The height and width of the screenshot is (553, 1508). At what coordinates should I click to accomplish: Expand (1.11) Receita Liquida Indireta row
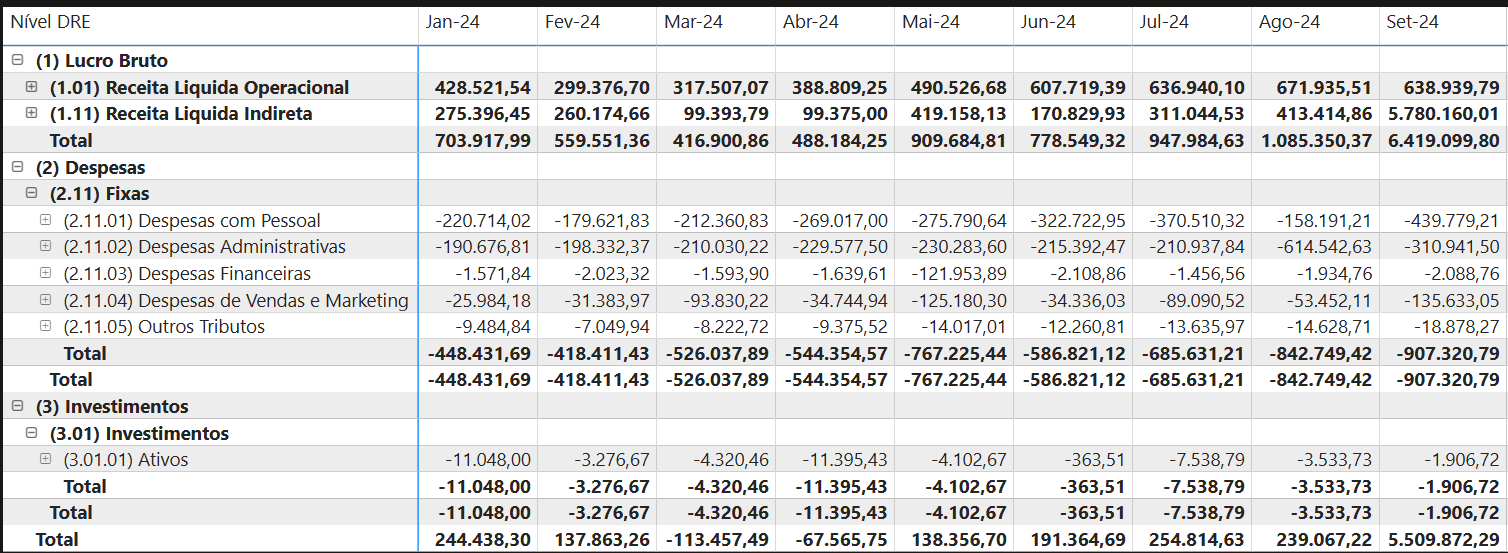click(31, 113)
